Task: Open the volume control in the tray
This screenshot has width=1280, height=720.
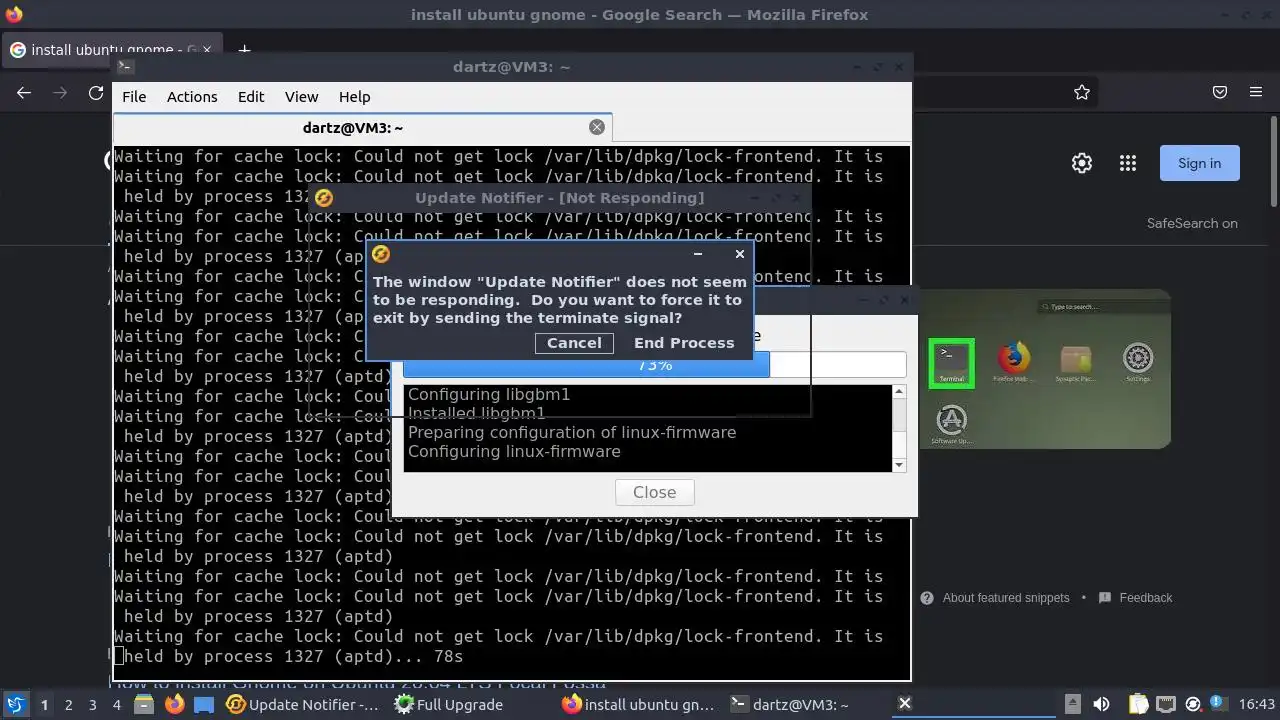Action: click(1101, 704)
